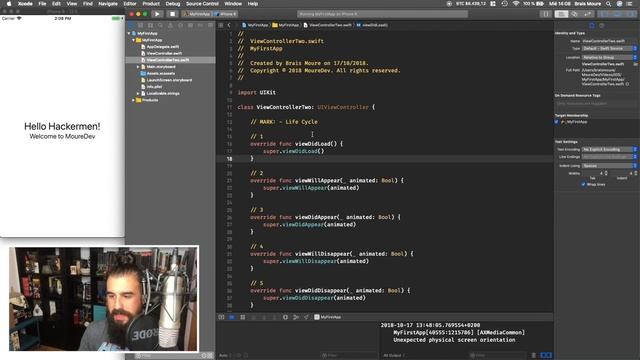640x360 pixels.
Task: Click the reveal-in-Finder arrow beside Full Path
Action: (x=628, y=84)
